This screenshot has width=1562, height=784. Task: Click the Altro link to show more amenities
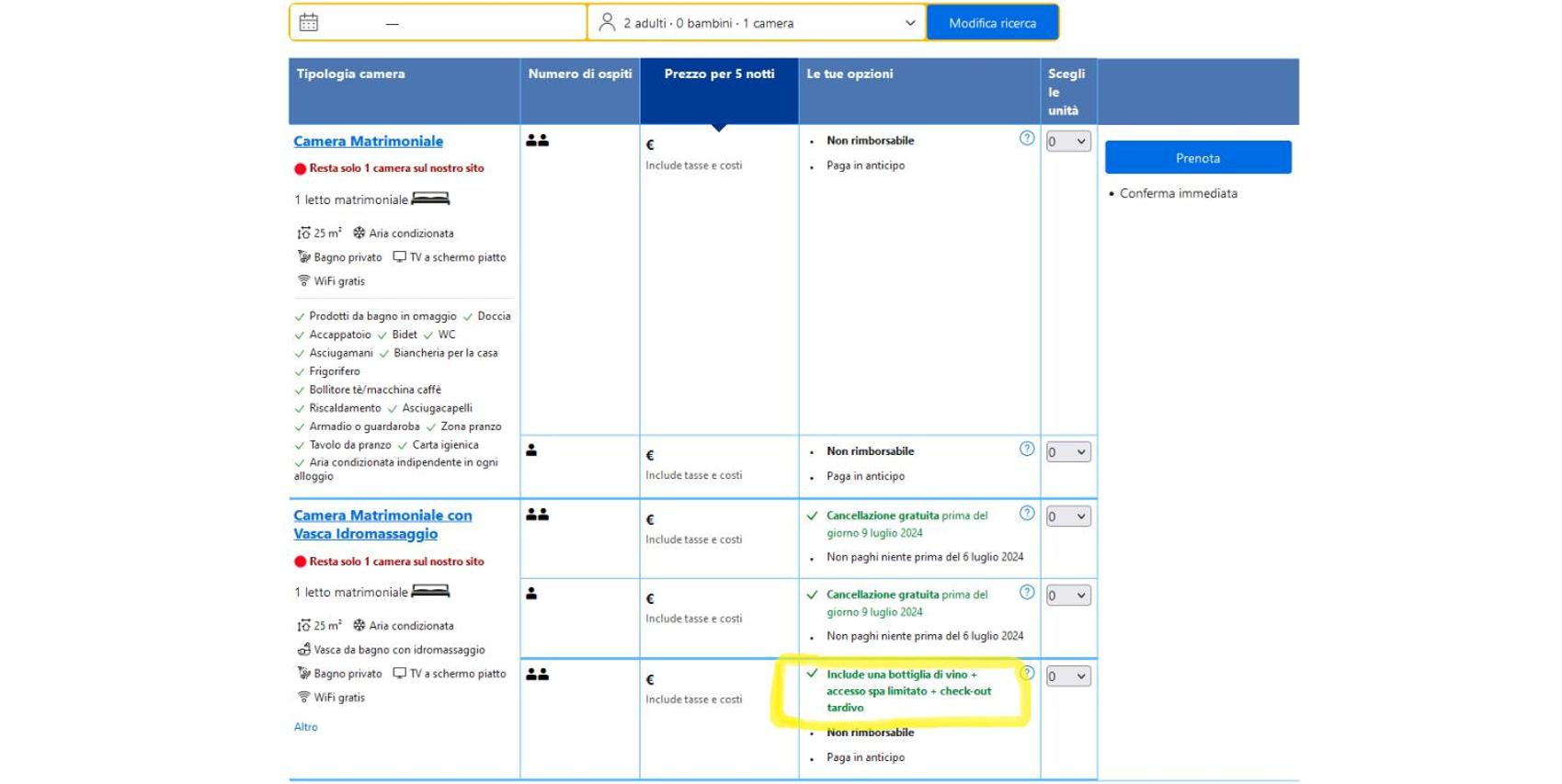pos(306,727)
